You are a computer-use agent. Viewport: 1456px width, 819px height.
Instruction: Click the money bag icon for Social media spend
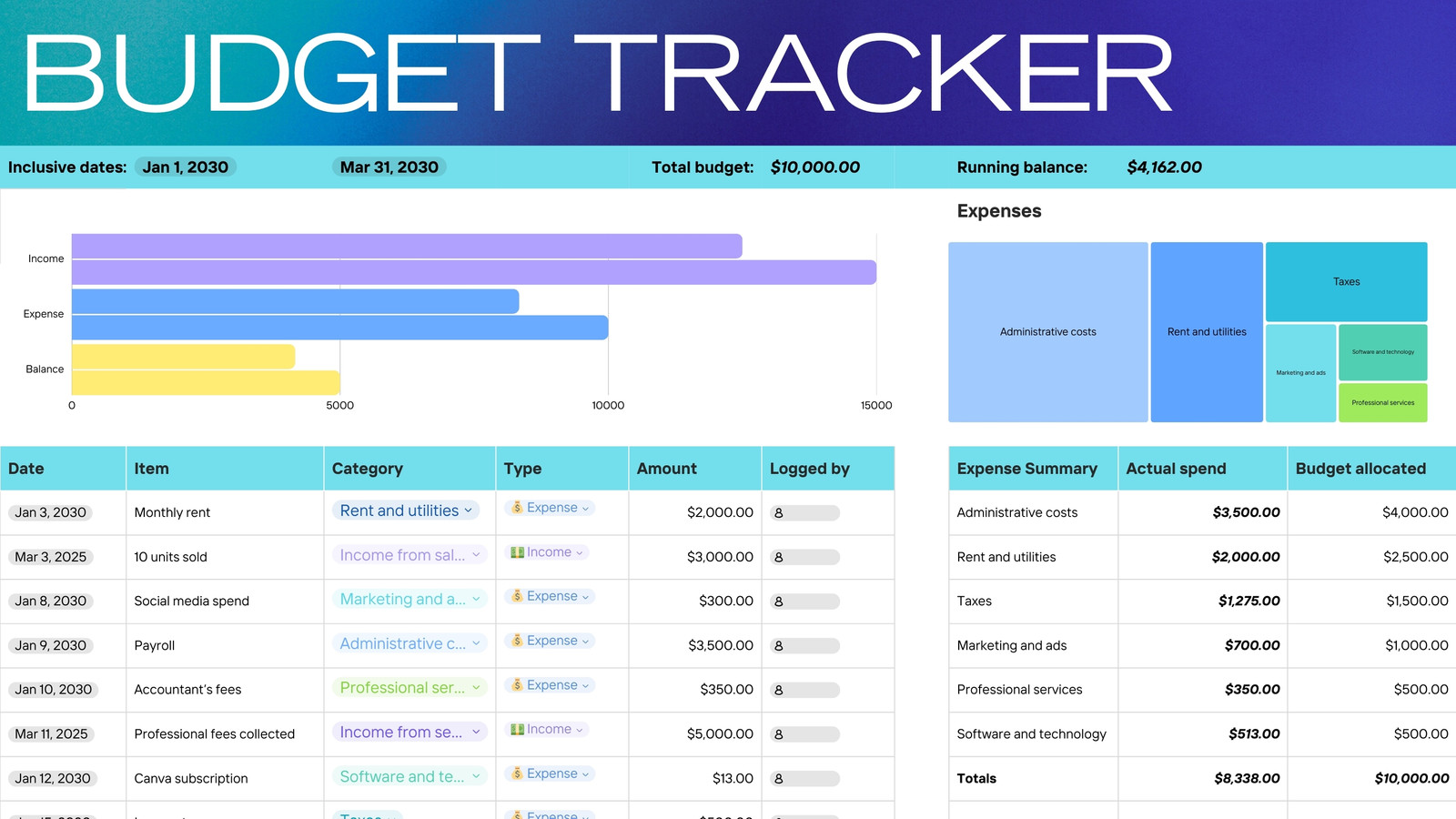click(517, 596)
